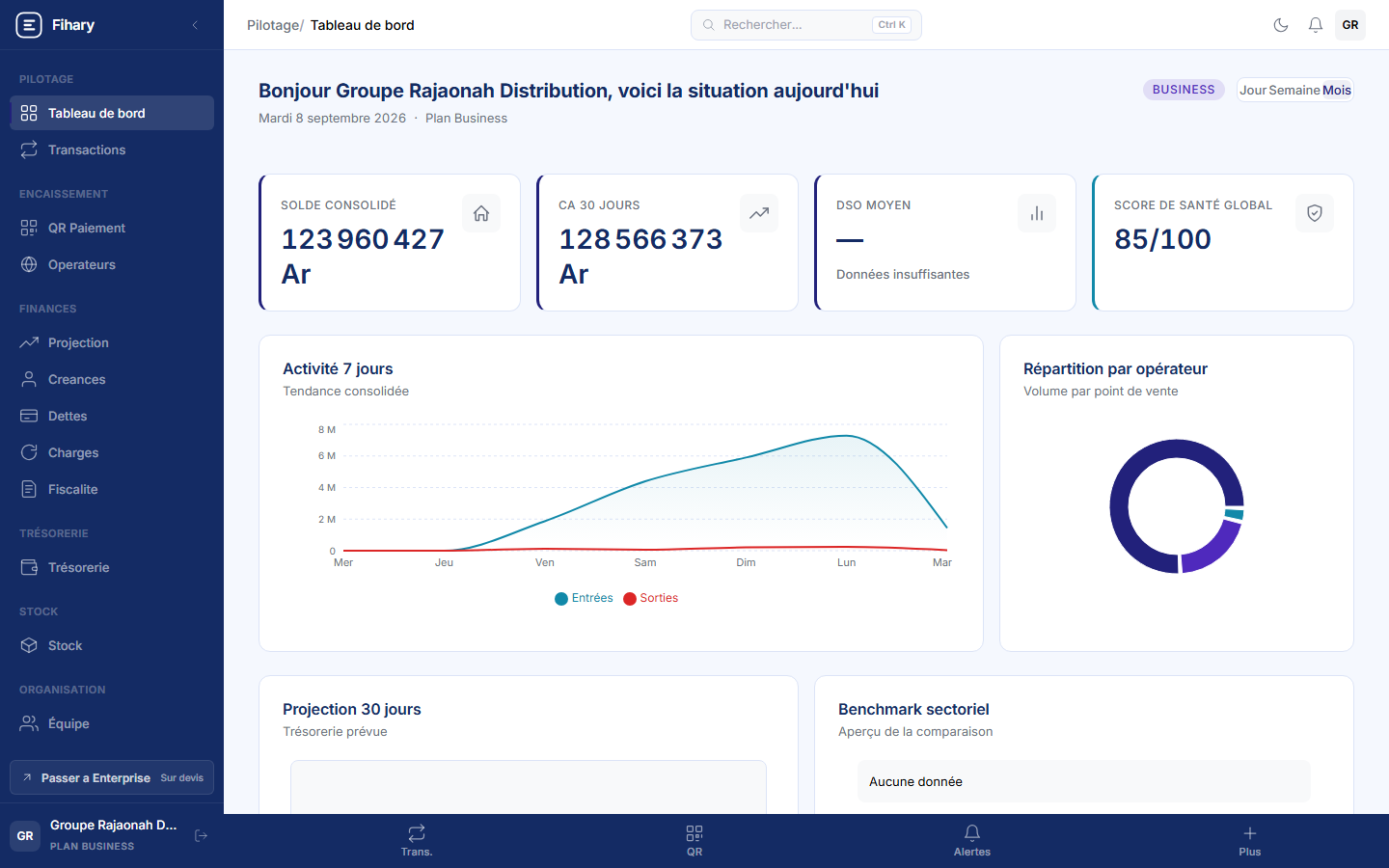
Task: Click the teal donut chart segment
Action: [x=1234, y=513]
